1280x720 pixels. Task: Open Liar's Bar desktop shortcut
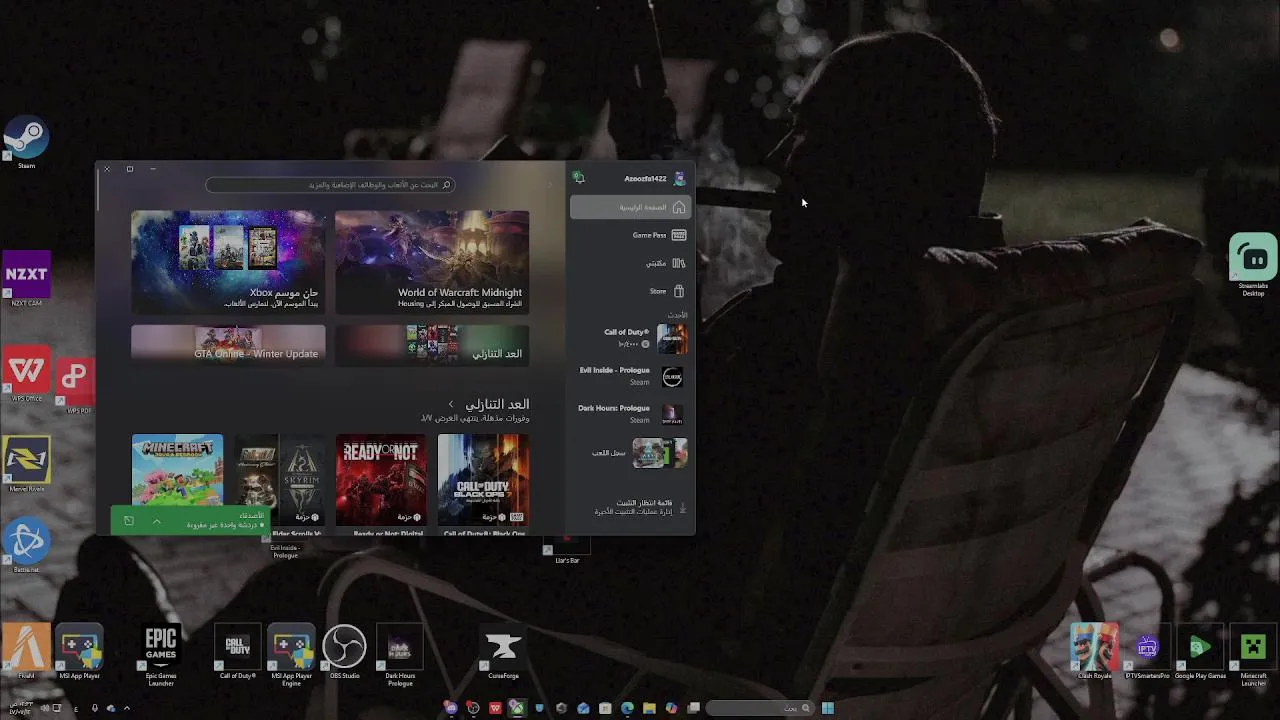567,549
